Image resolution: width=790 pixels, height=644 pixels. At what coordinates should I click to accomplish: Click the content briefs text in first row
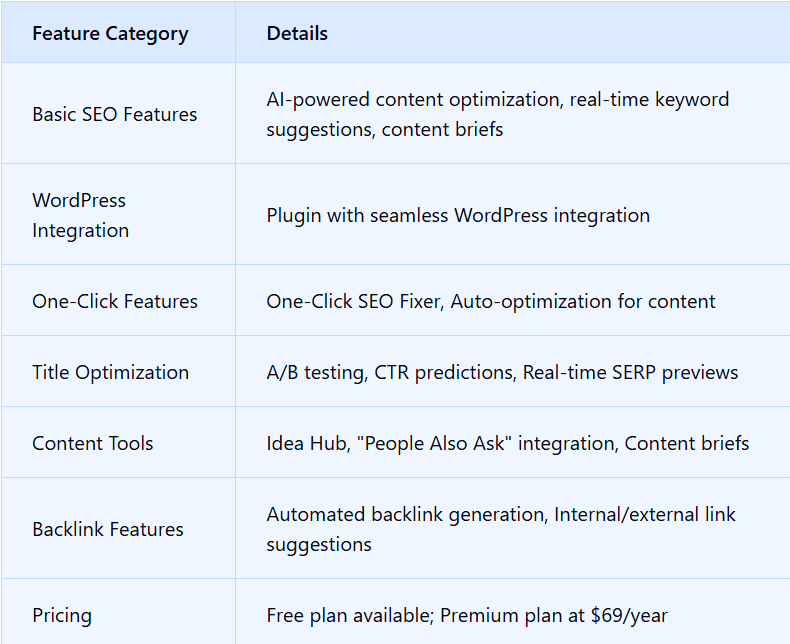click(x=442, y=130)
